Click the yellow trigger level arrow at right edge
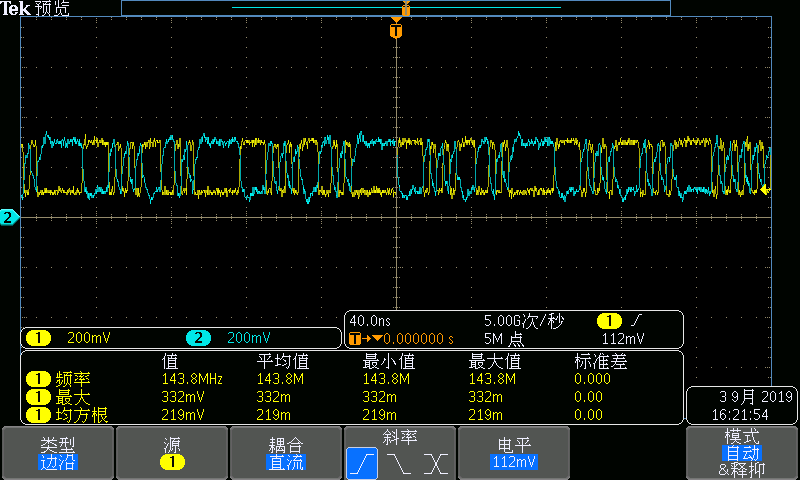800x480 pixels. (x=765, y=190)
